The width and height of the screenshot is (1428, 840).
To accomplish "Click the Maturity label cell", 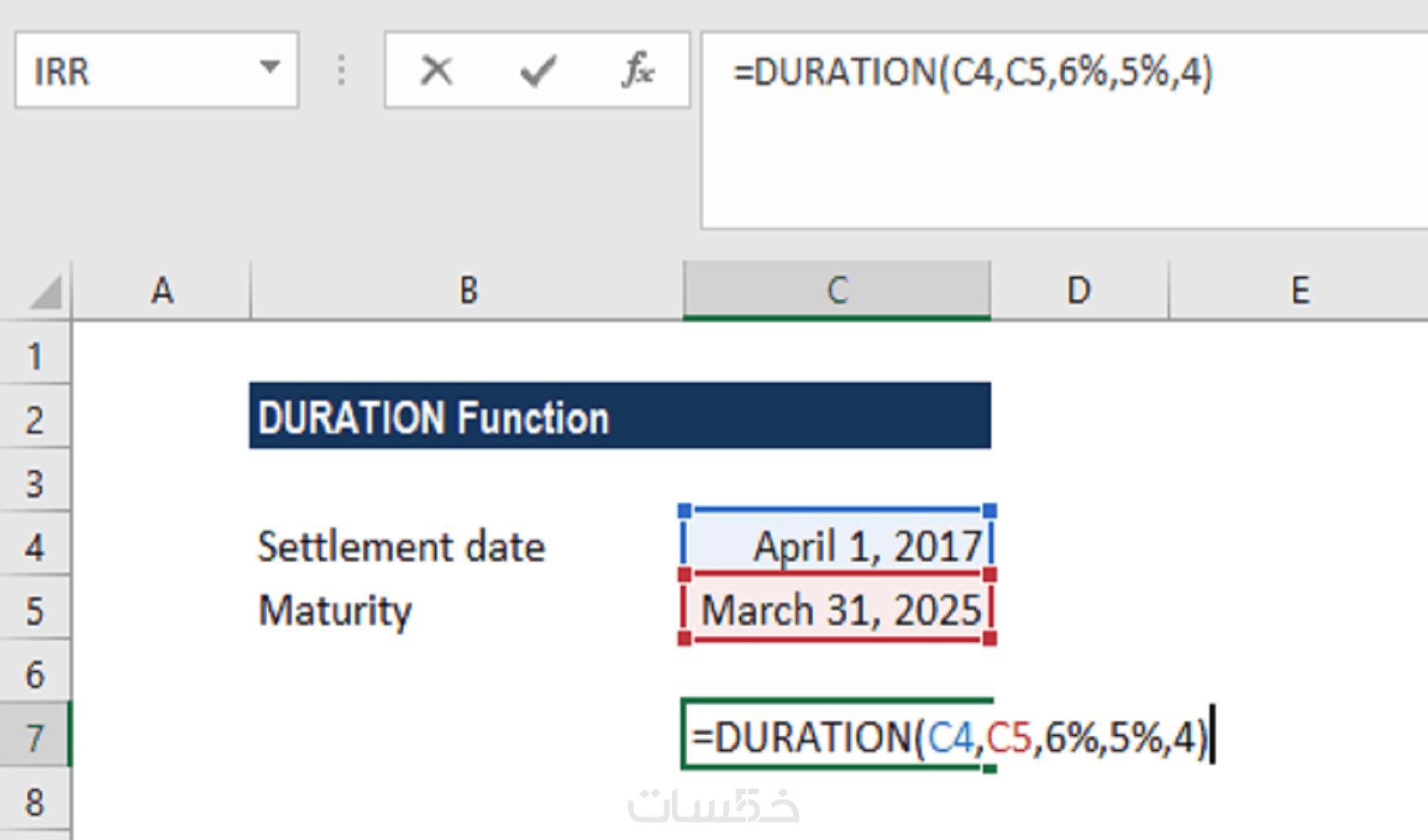I will click(336, 611).
